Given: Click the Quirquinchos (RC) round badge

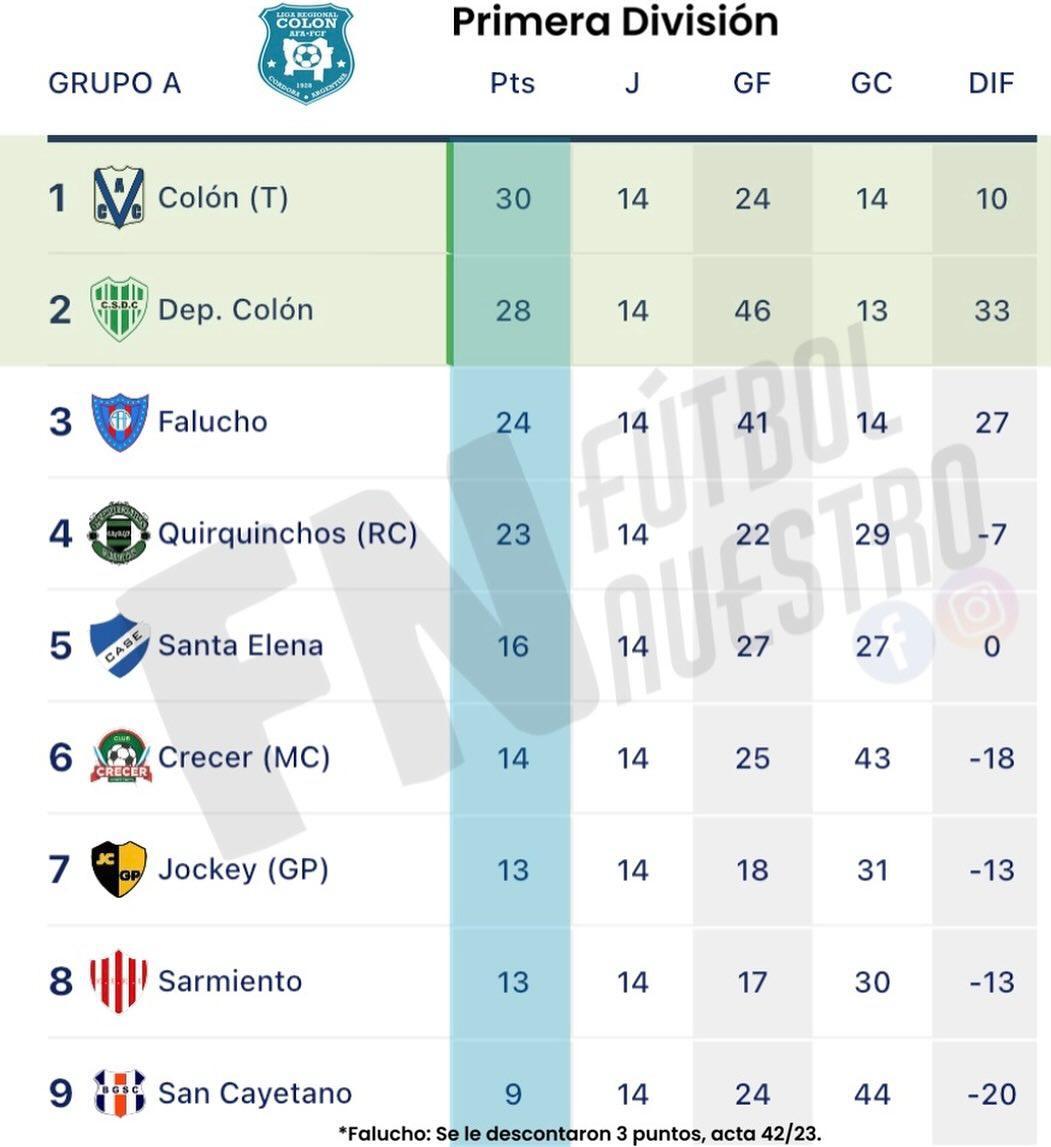Looking at the screenshot, I should point(119,533).
